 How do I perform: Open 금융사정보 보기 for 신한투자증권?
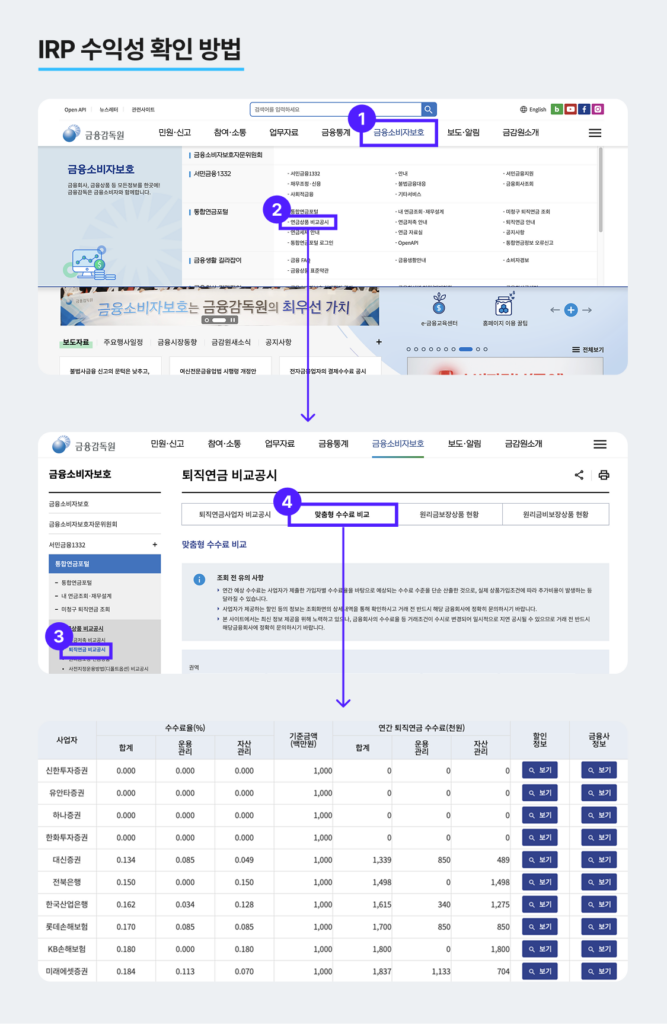[x=599, y=771]
